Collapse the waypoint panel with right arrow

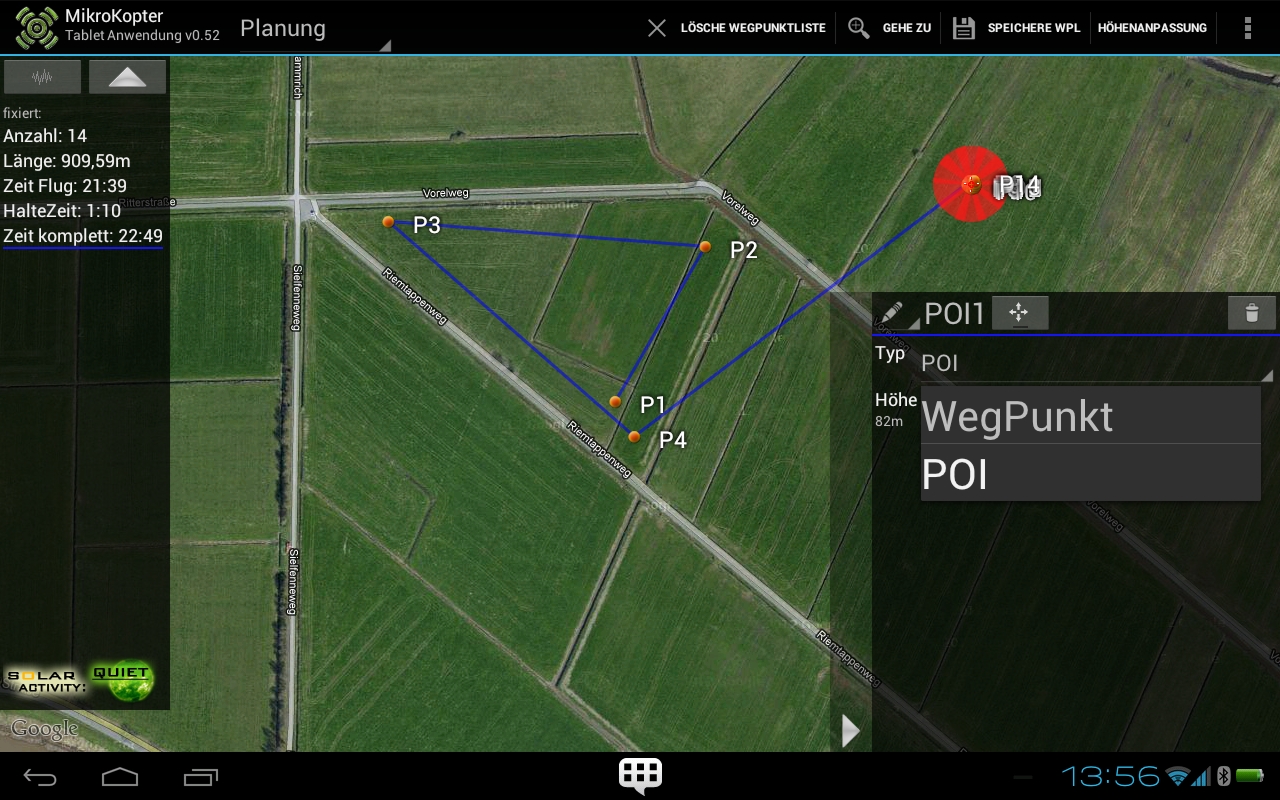pyautogui.click(x=850, y=731)
